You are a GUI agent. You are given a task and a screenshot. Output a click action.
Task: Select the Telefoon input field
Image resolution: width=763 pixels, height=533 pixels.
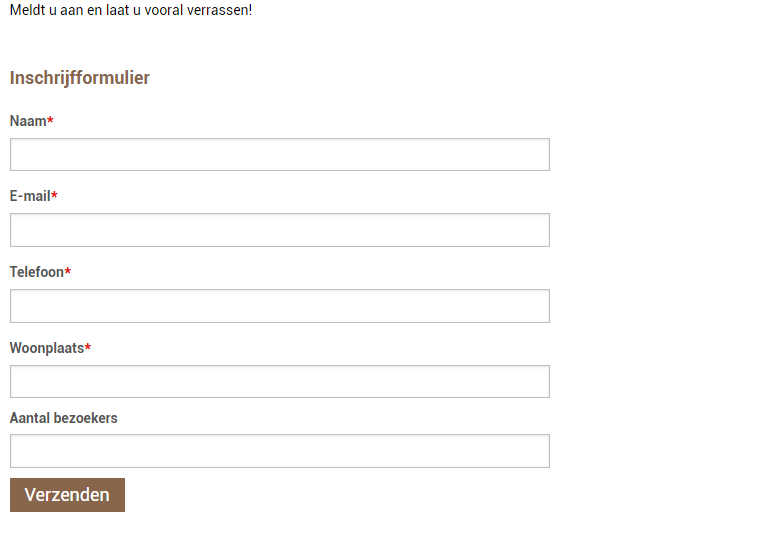coord(279,306)
